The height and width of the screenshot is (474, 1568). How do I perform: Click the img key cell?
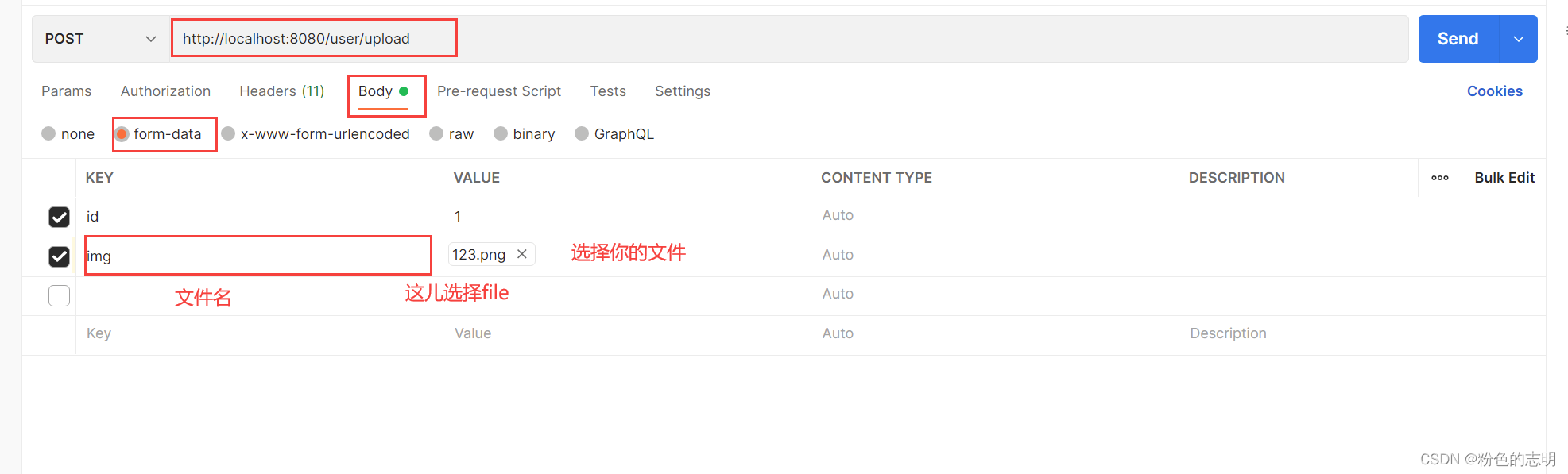[259, 256]
